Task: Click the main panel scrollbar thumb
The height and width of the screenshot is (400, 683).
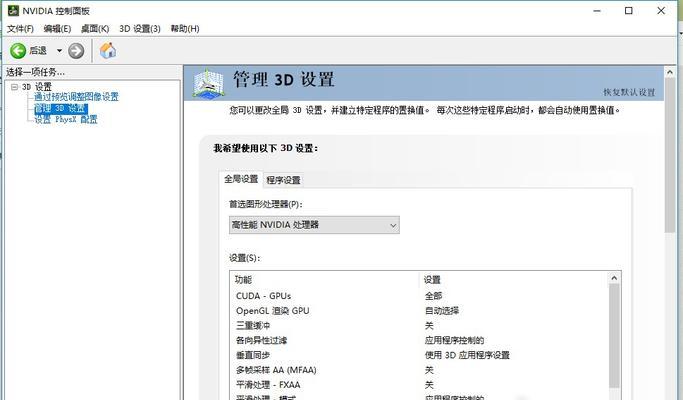Action: 670,156
